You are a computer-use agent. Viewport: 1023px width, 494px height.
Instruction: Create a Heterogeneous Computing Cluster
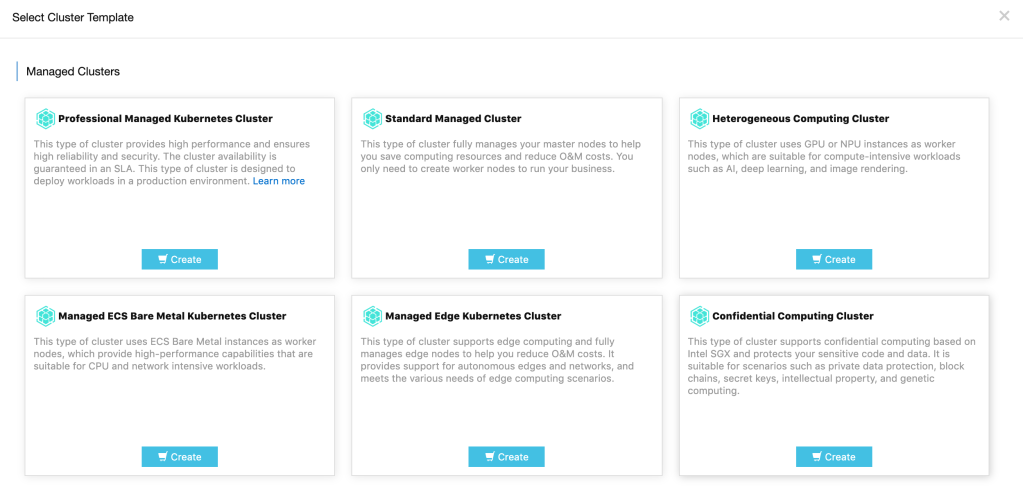(x=833, y=259)
